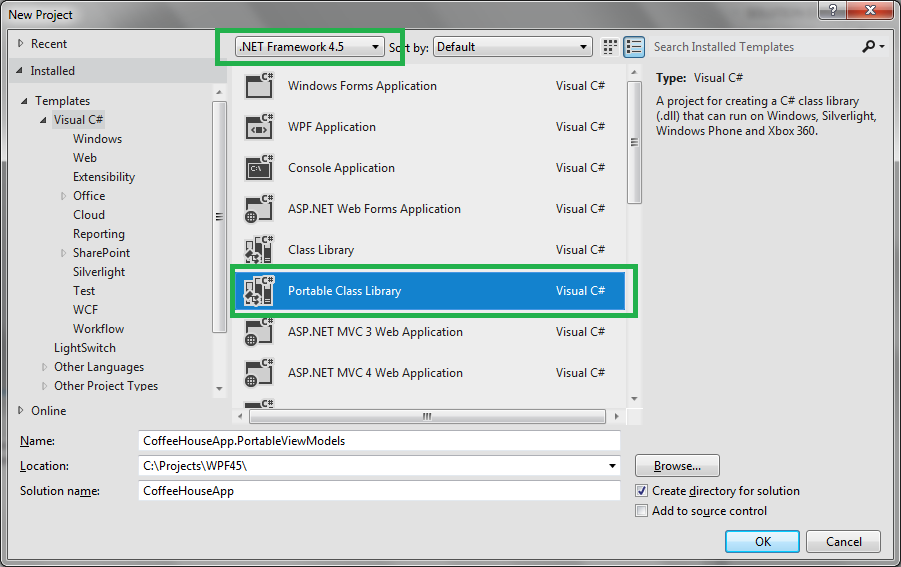This screenshot has height=567, width=901.
Task: Expand the SharePoint tree node
Action: pyautogui.click(x=63, y=253)
